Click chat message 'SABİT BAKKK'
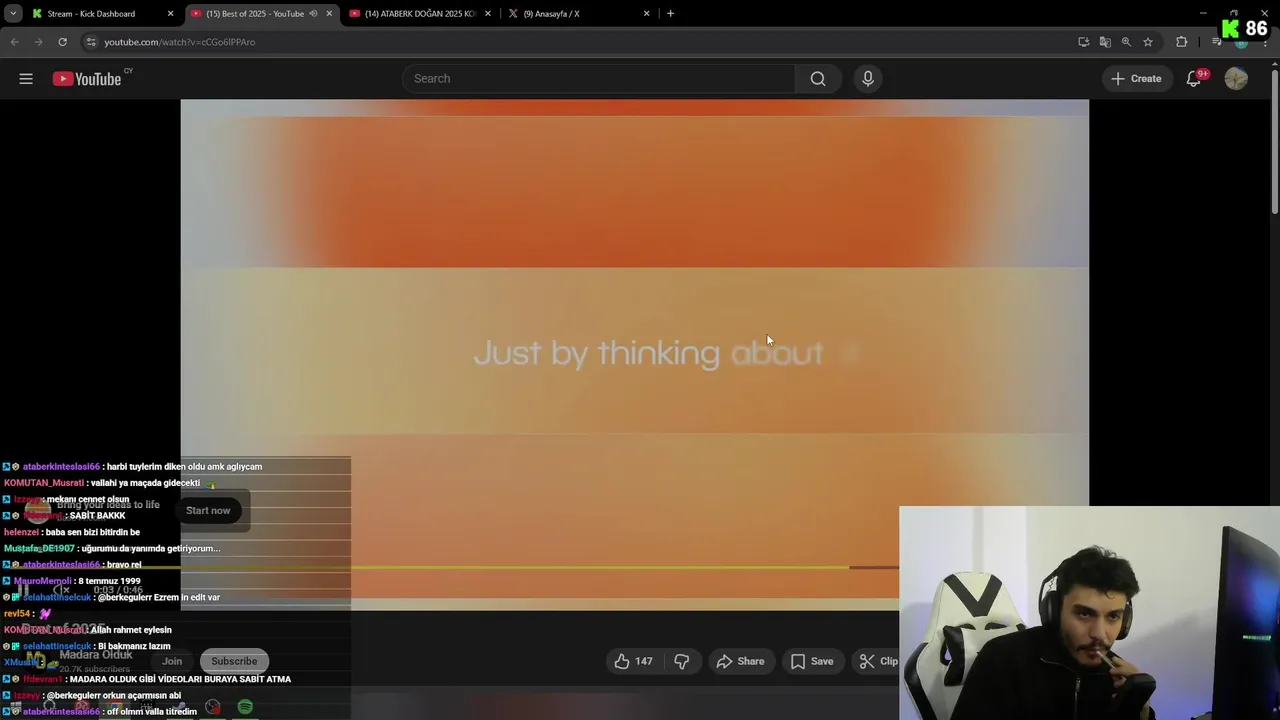 97,516
